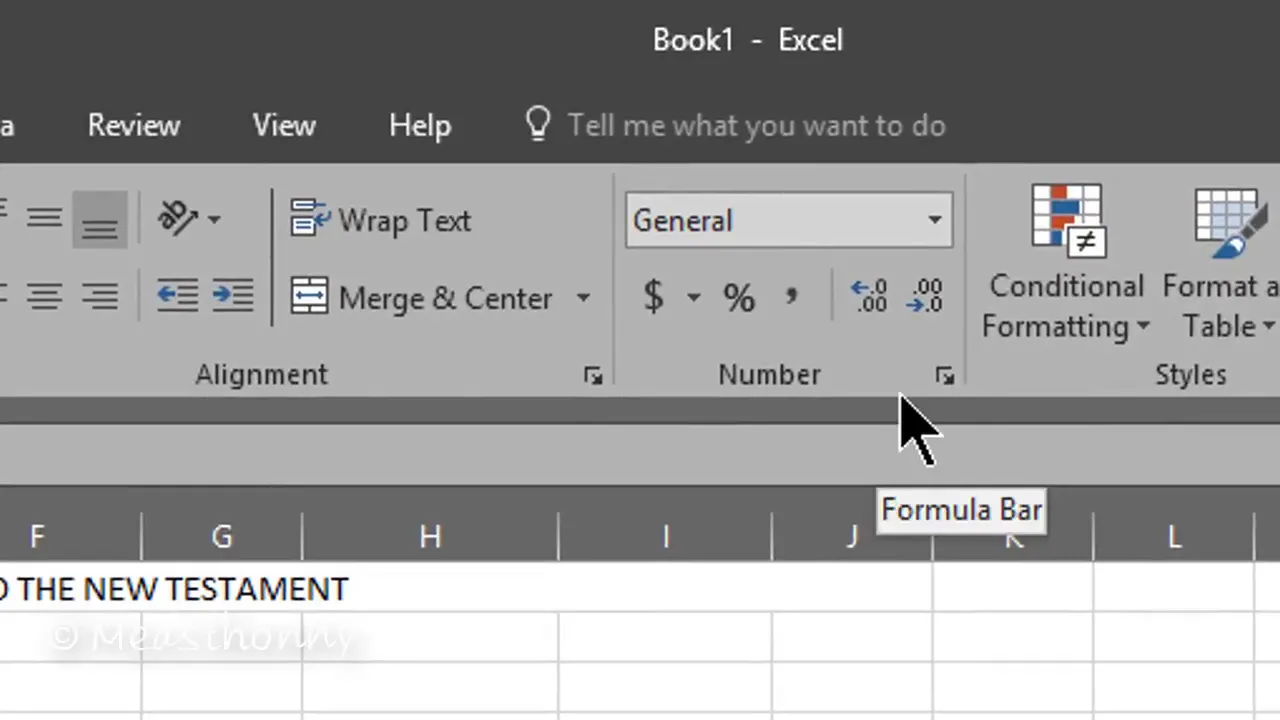Click Decrease Decimal icon
Viewport: 1280px width, 720px height.
tap(925, 297)
